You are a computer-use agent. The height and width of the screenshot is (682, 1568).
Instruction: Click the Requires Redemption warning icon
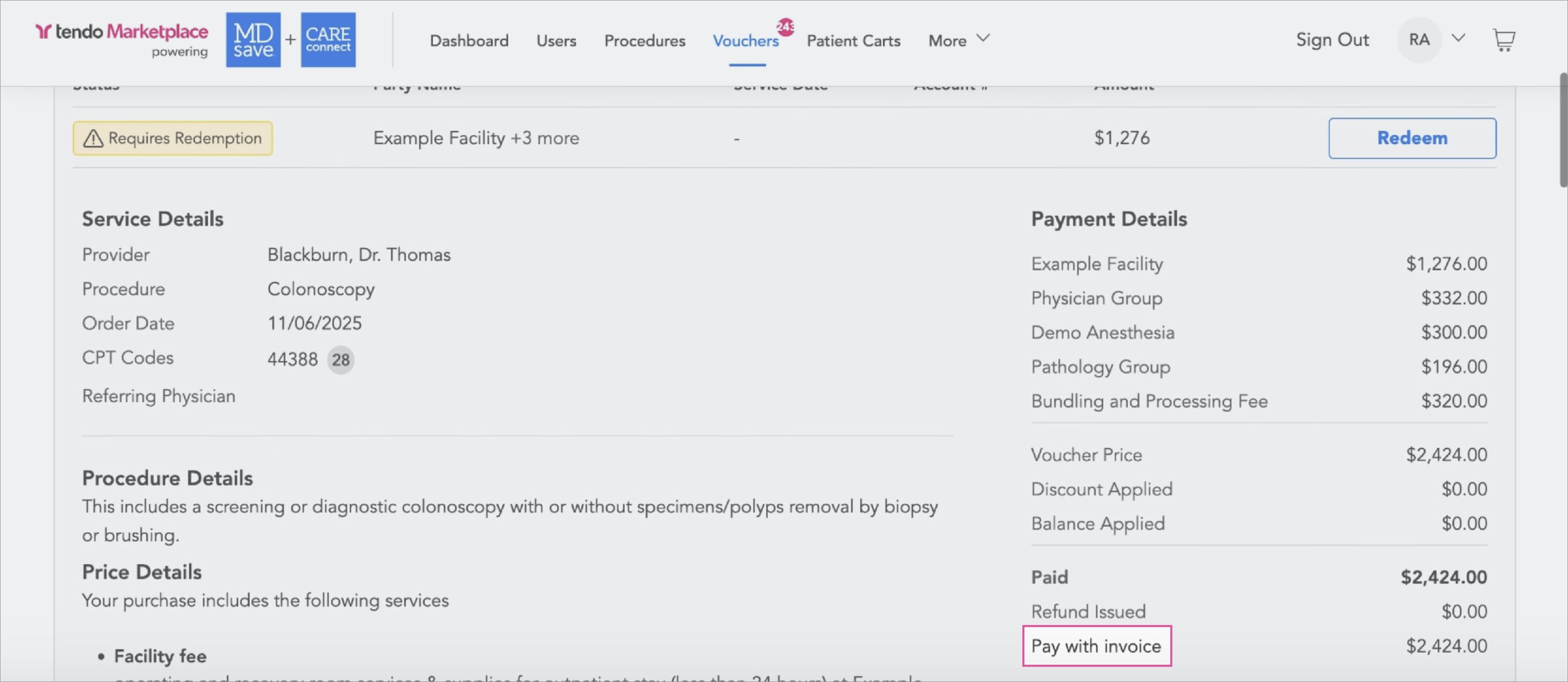tap(93, 139)
